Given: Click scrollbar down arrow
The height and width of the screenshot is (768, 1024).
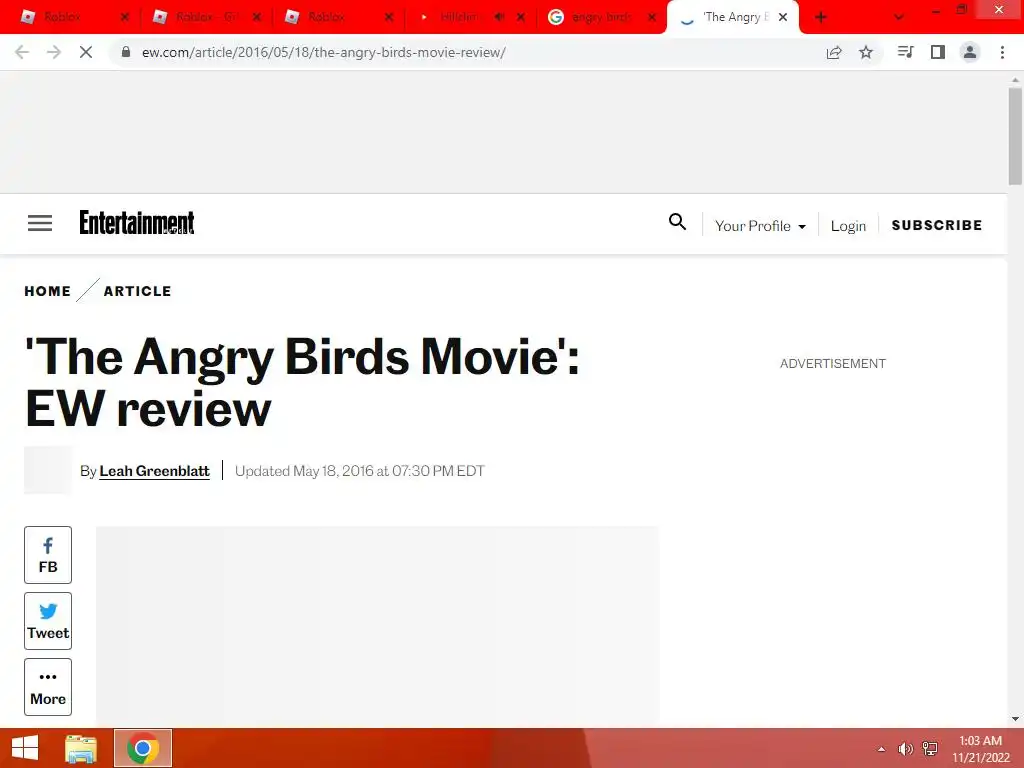Looking at the screenshot, I should click(x=1015, y=719).
